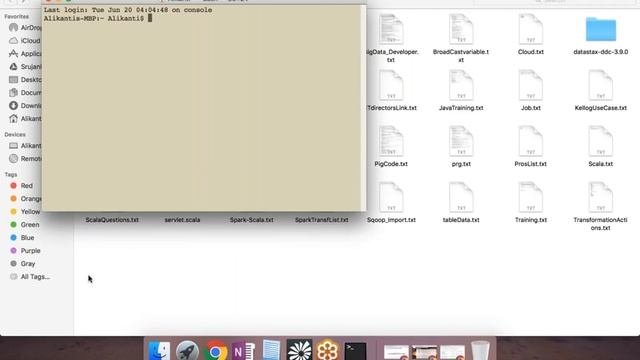Open Desktop in Finder sidebar
This screenshot has width=640, height=360.
pos(24,80)
